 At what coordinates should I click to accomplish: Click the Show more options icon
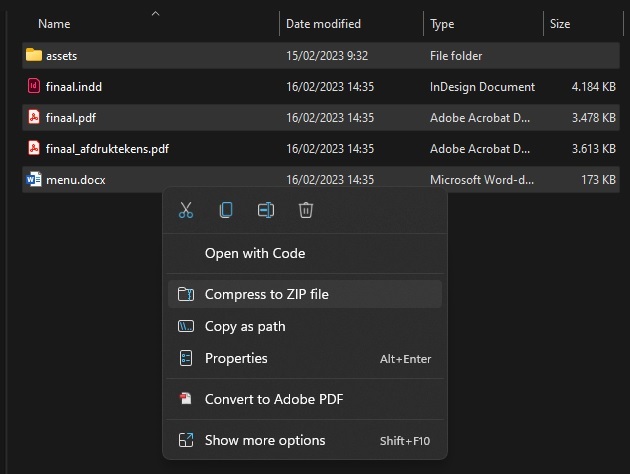186,440
